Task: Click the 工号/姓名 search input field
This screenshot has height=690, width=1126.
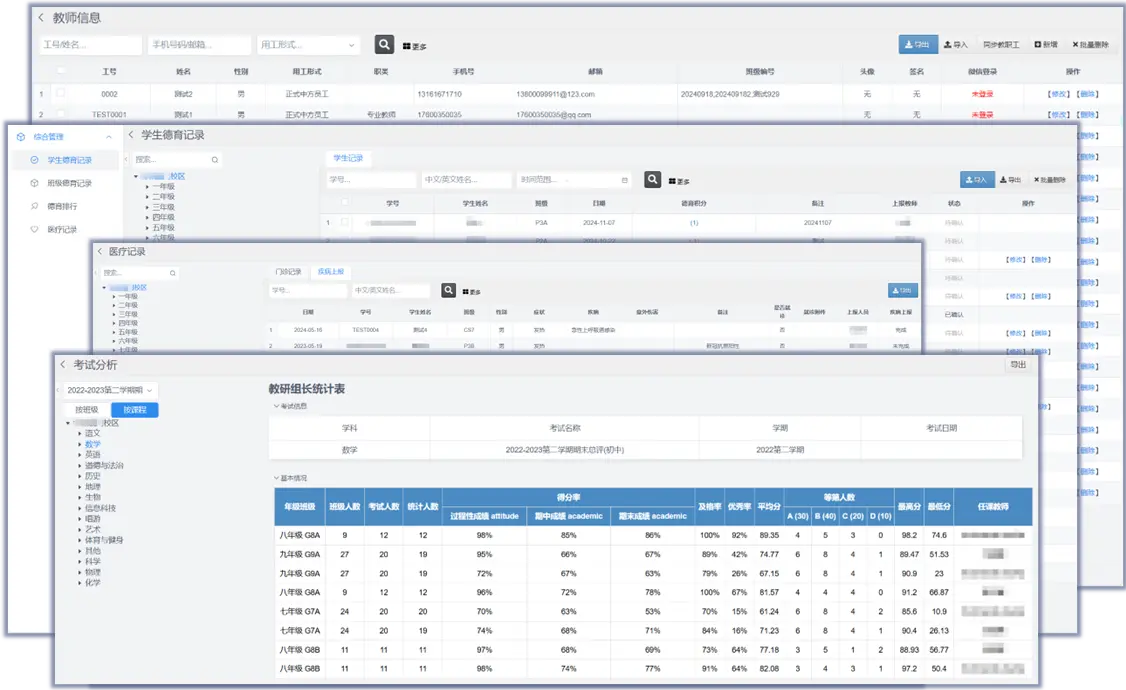Action: [90, 45]
